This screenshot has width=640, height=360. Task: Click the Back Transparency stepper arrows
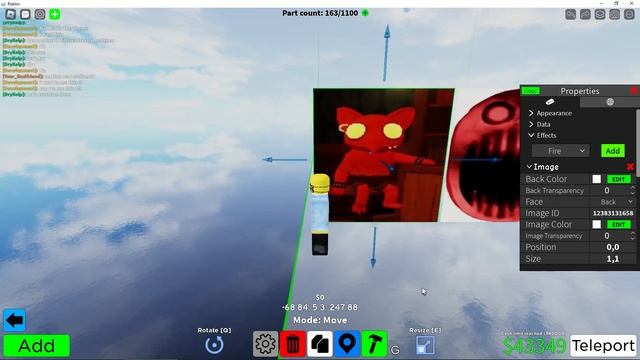(x=633, y=191)
